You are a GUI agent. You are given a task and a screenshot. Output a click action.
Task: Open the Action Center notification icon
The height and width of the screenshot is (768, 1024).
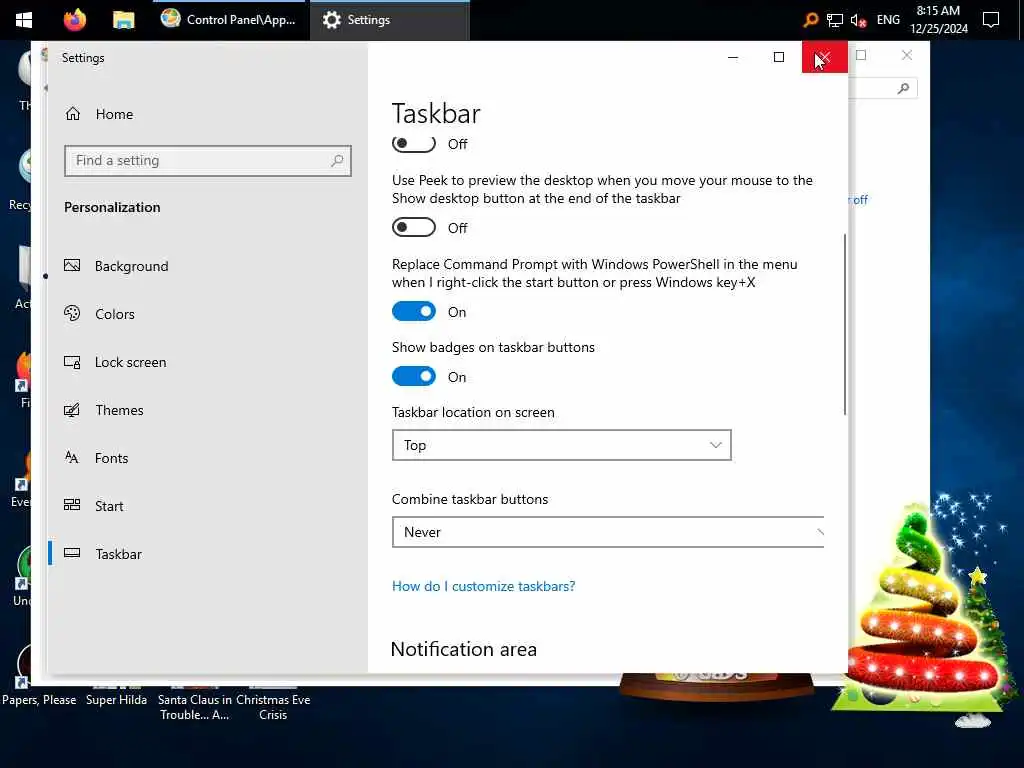coord(991,20)
